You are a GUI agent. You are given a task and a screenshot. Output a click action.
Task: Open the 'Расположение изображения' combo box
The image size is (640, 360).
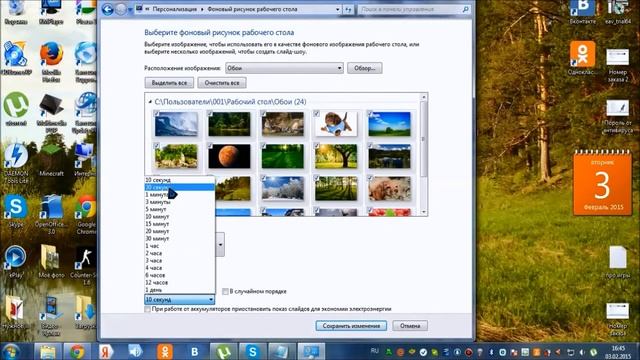(284, 68)
